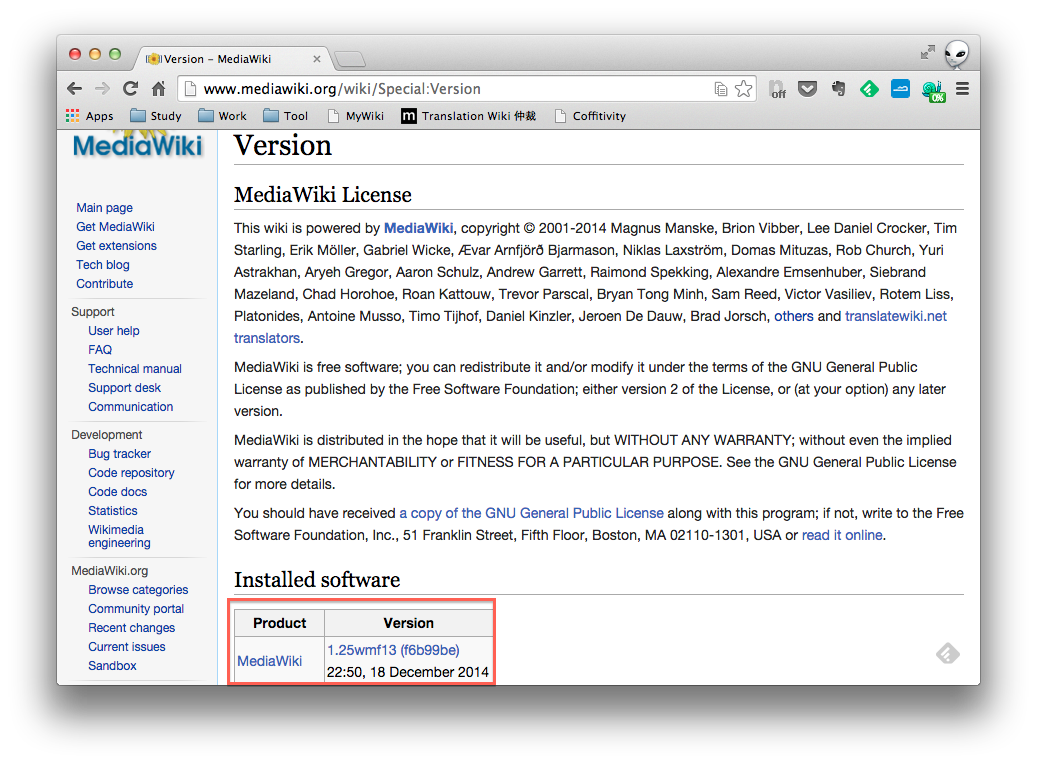Click the floating Feedly icon at the page corner
This screenshot has height=764, width=1037.
point(948,654)
